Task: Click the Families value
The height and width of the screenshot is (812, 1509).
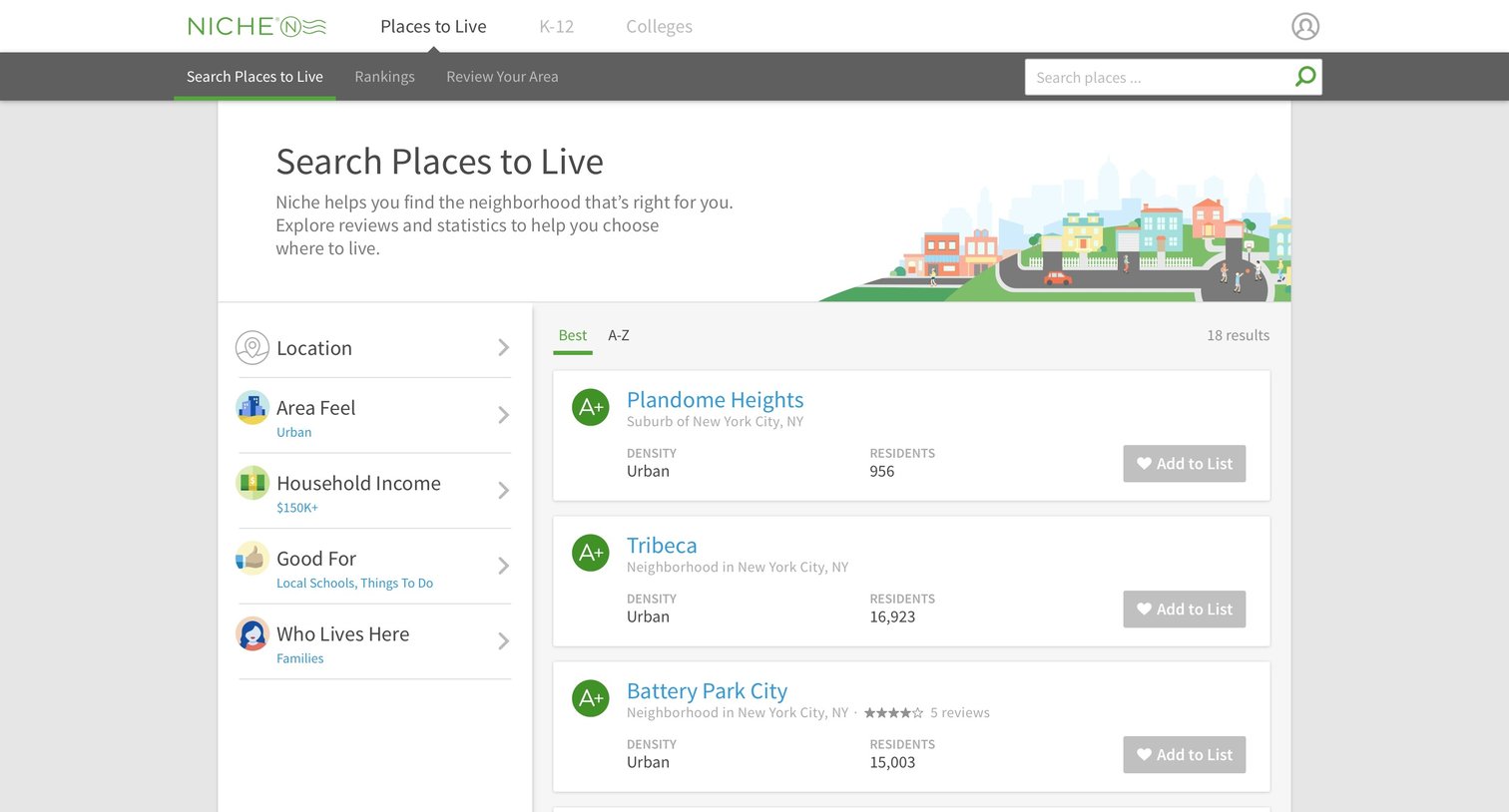Action: 299,659
